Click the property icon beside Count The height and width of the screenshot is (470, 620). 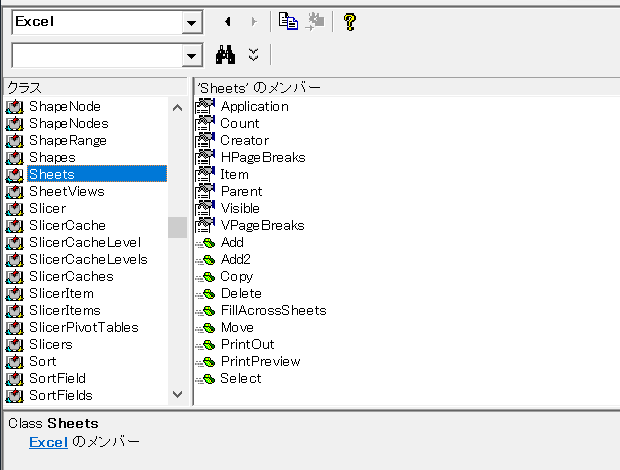pos(205,123)
